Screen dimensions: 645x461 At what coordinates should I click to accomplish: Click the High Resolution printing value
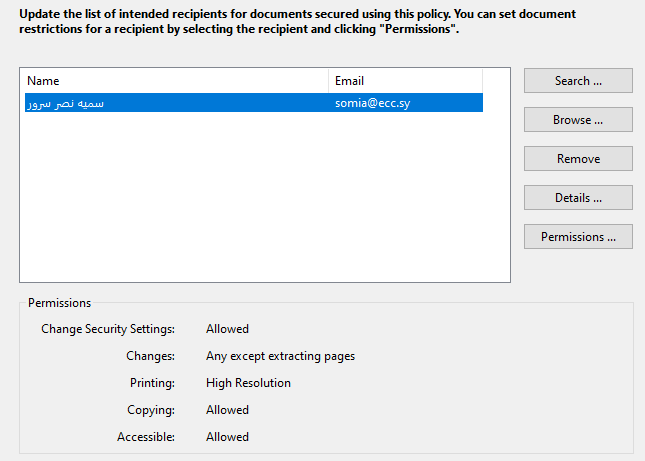(248, 383)
